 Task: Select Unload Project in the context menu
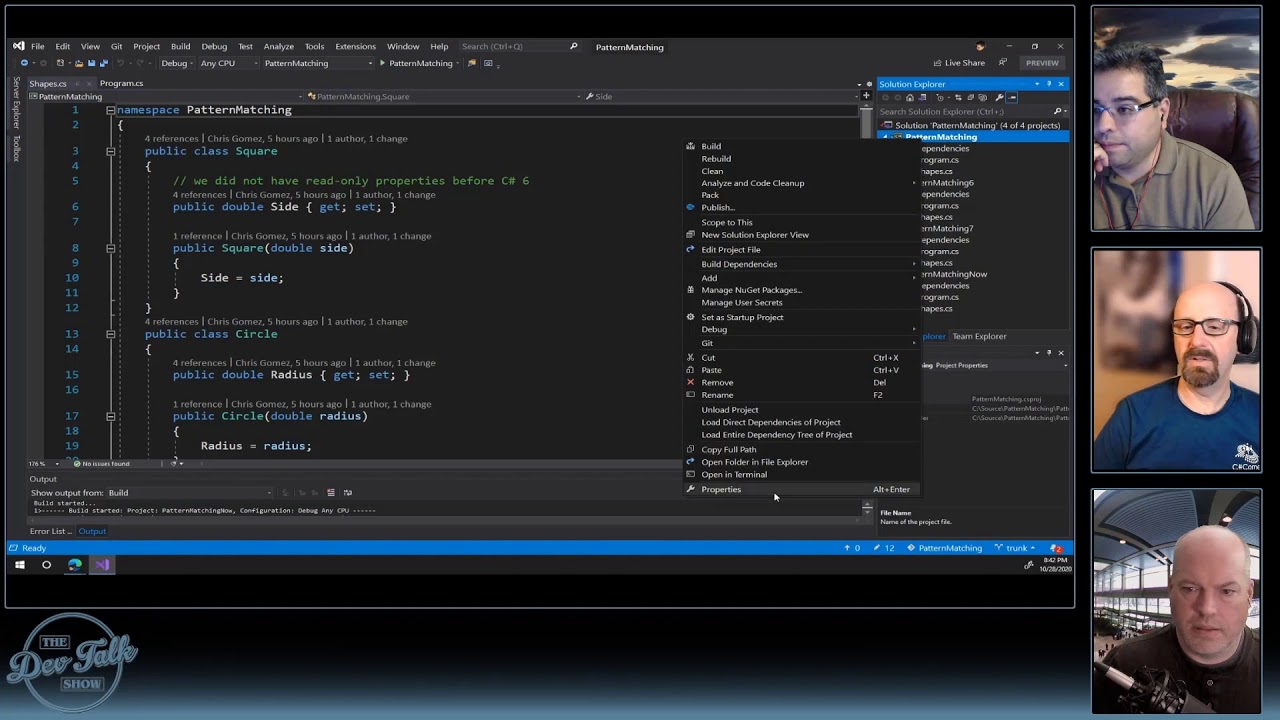point(800,409)
